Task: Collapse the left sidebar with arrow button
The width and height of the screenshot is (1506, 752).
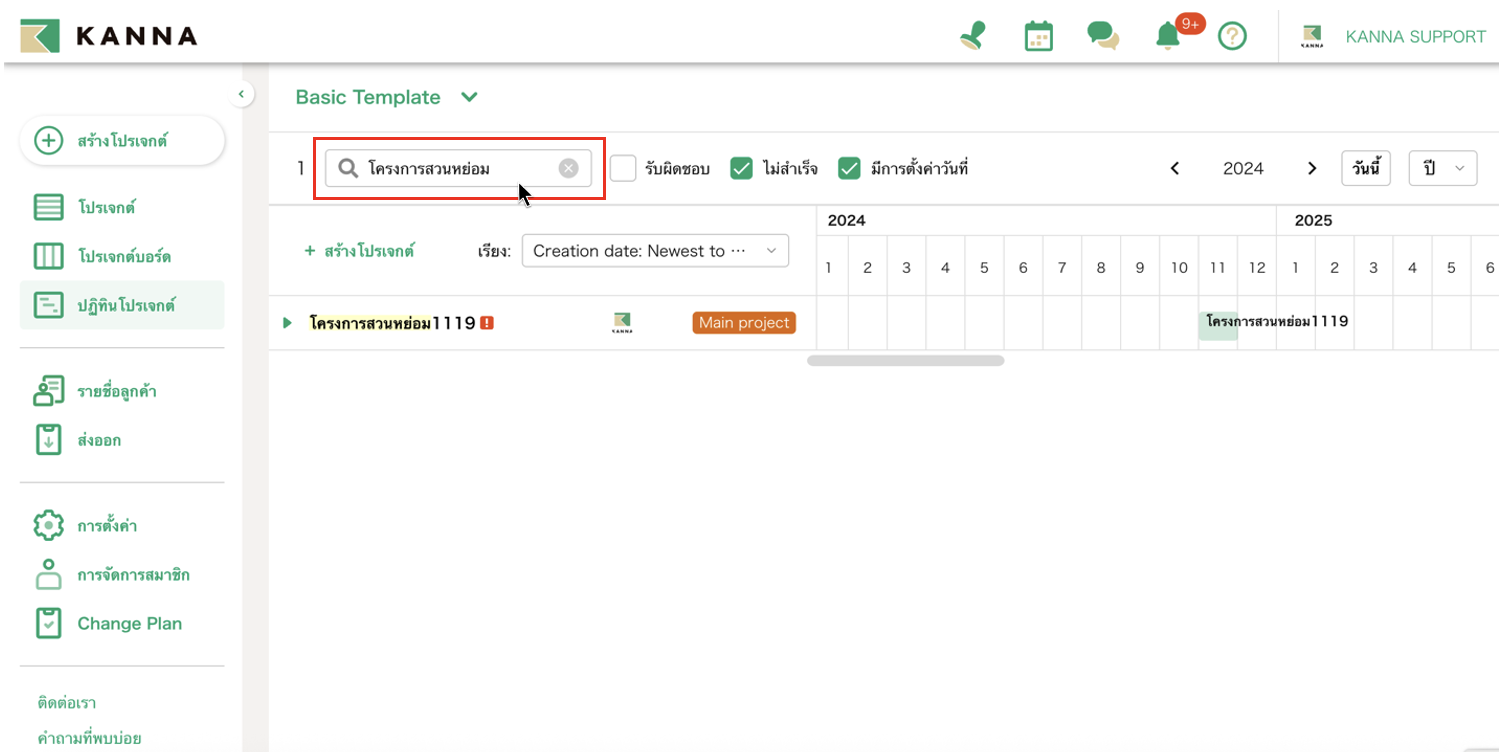Action: pyautogui.click(x=240, y=95)
